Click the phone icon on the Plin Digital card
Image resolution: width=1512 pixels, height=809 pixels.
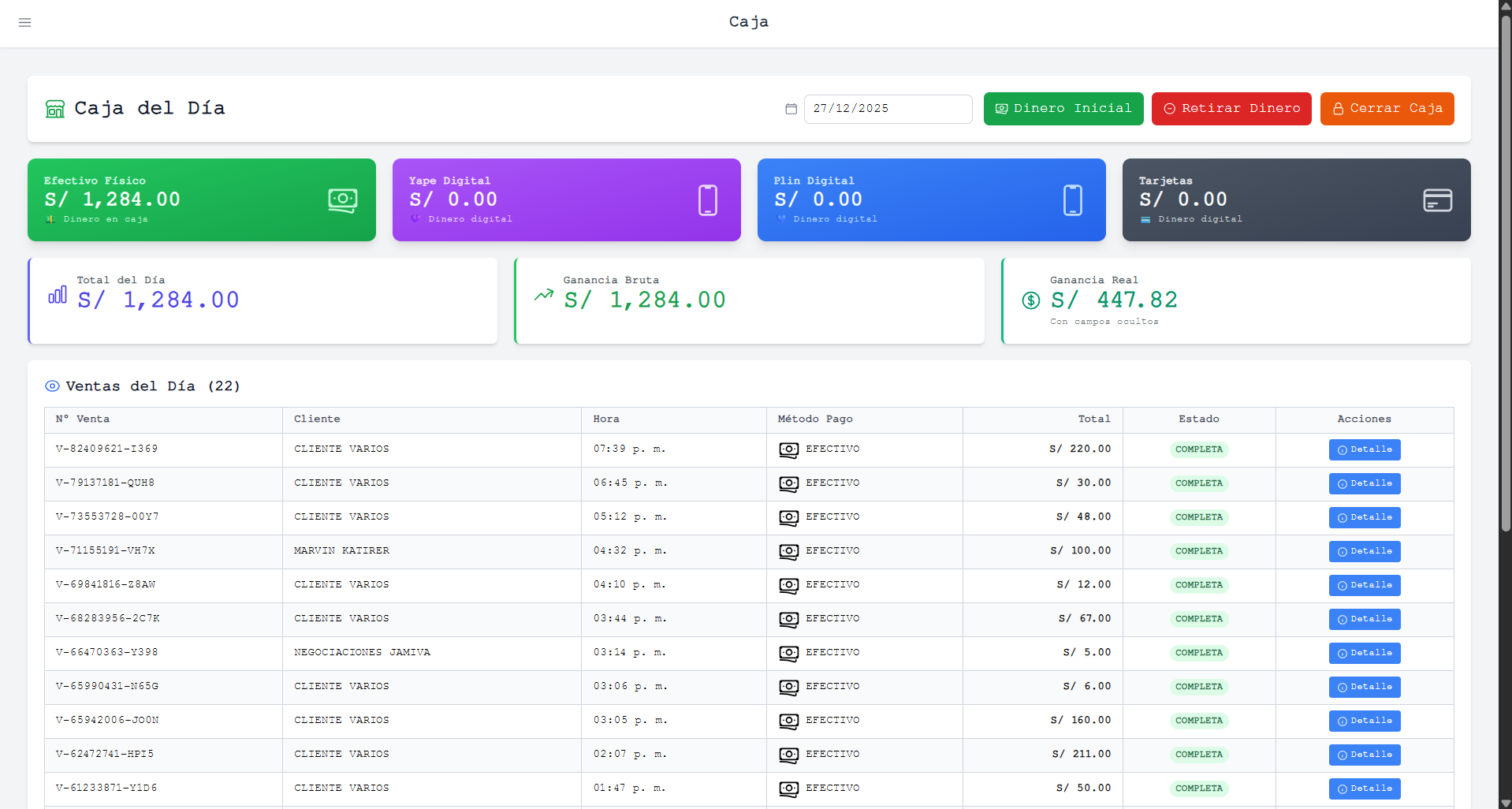click(x=1073, y=200)
